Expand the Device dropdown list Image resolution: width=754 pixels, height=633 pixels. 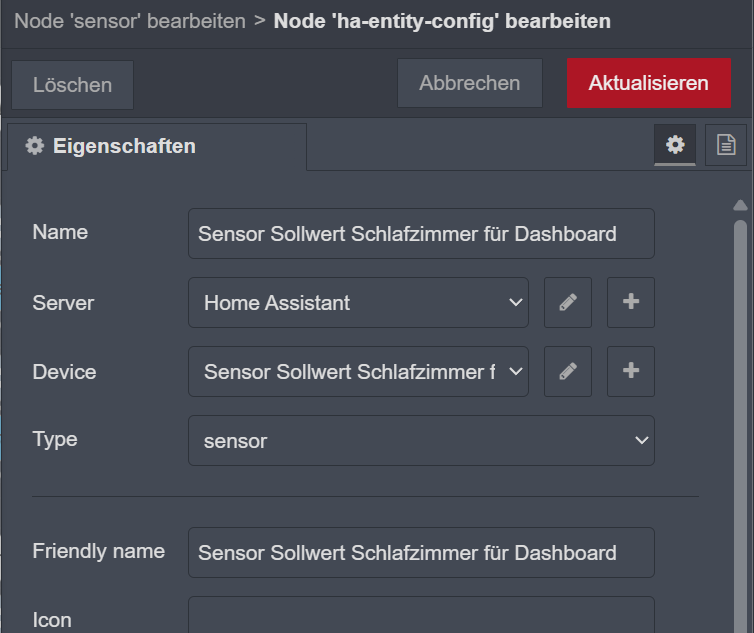point(358,371)
